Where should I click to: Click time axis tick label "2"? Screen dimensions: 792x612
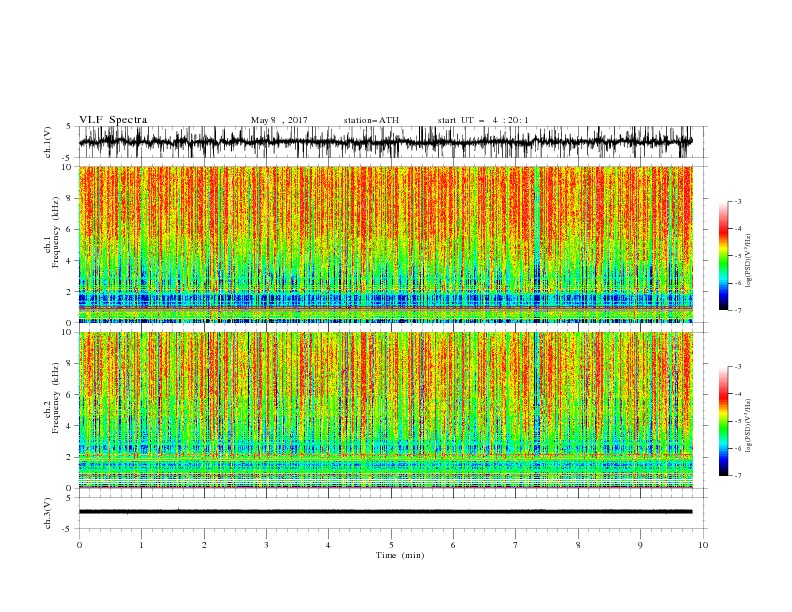[x=204, y=545]
